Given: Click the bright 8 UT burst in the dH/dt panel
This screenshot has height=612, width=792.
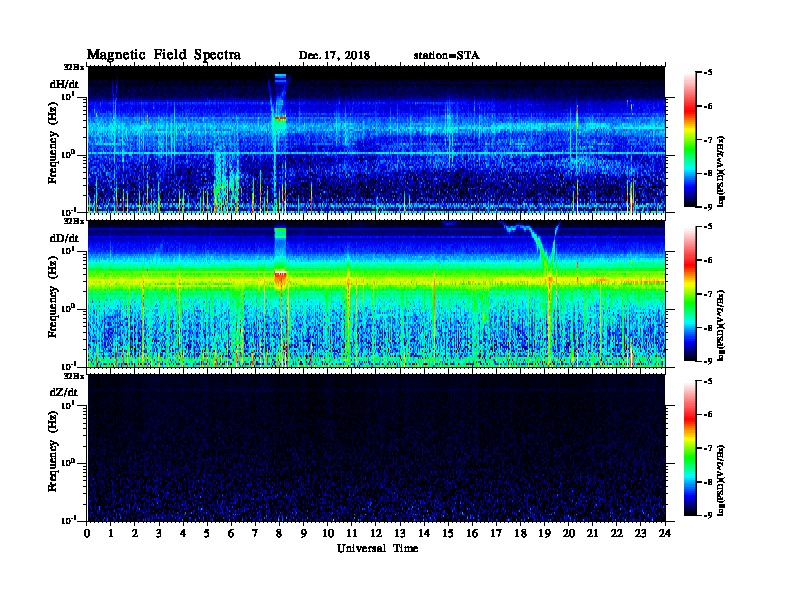Looking at the screenshot, I should [280, 119].
